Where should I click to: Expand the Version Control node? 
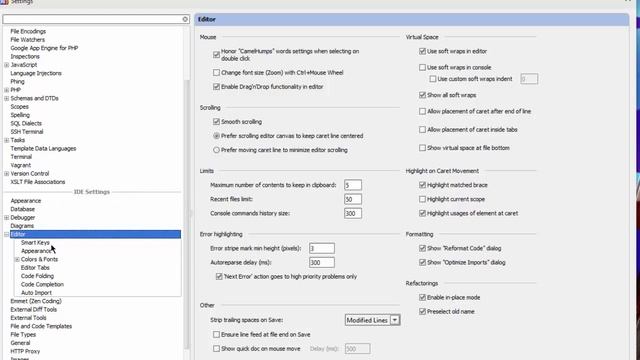click(x=7, y=173)
